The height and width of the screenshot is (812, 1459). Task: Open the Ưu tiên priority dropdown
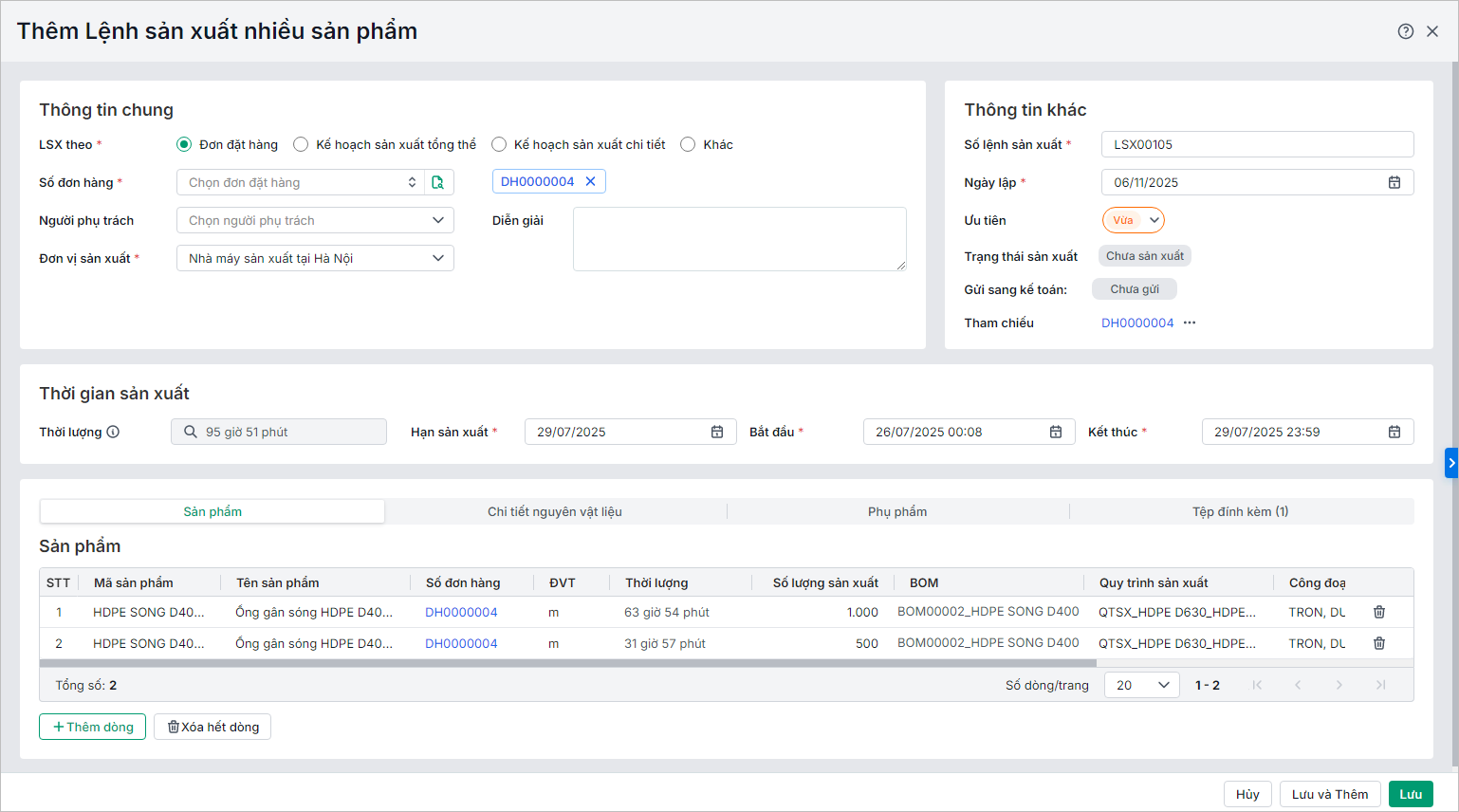tap(1154, 220)
